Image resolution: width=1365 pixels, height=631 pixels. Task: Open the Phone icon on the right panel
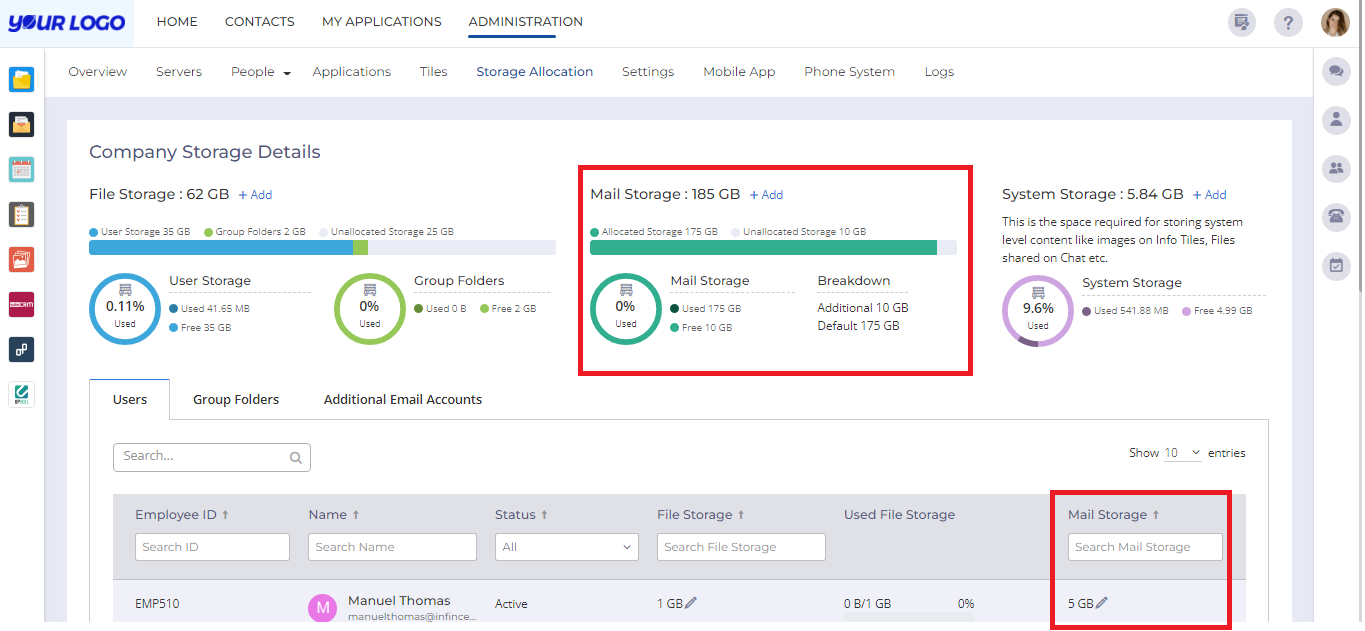1336,217
